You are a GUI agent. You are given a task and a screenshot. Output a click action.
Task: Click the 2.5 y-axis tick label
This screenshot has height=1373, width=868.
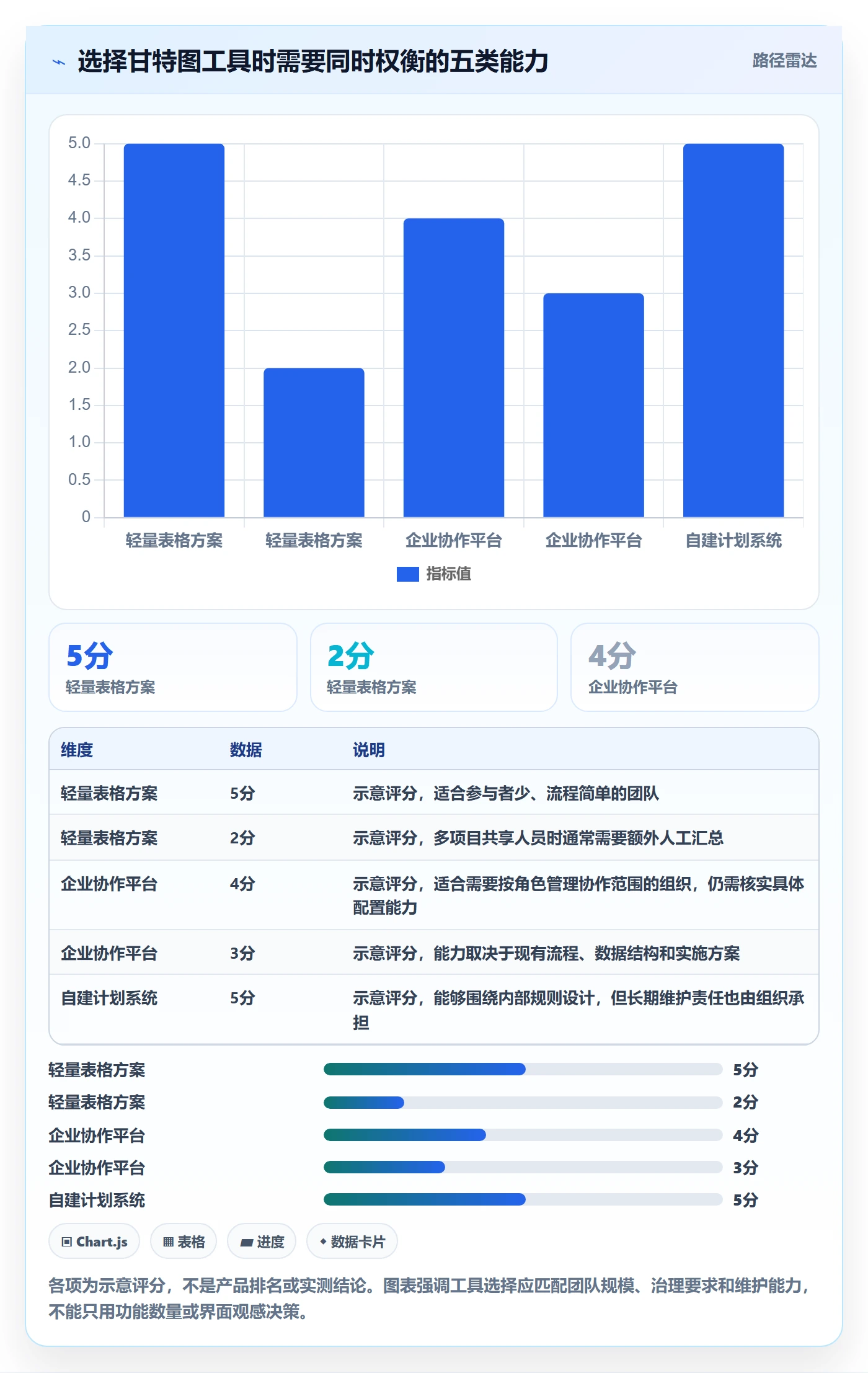[x=79, y=330]
